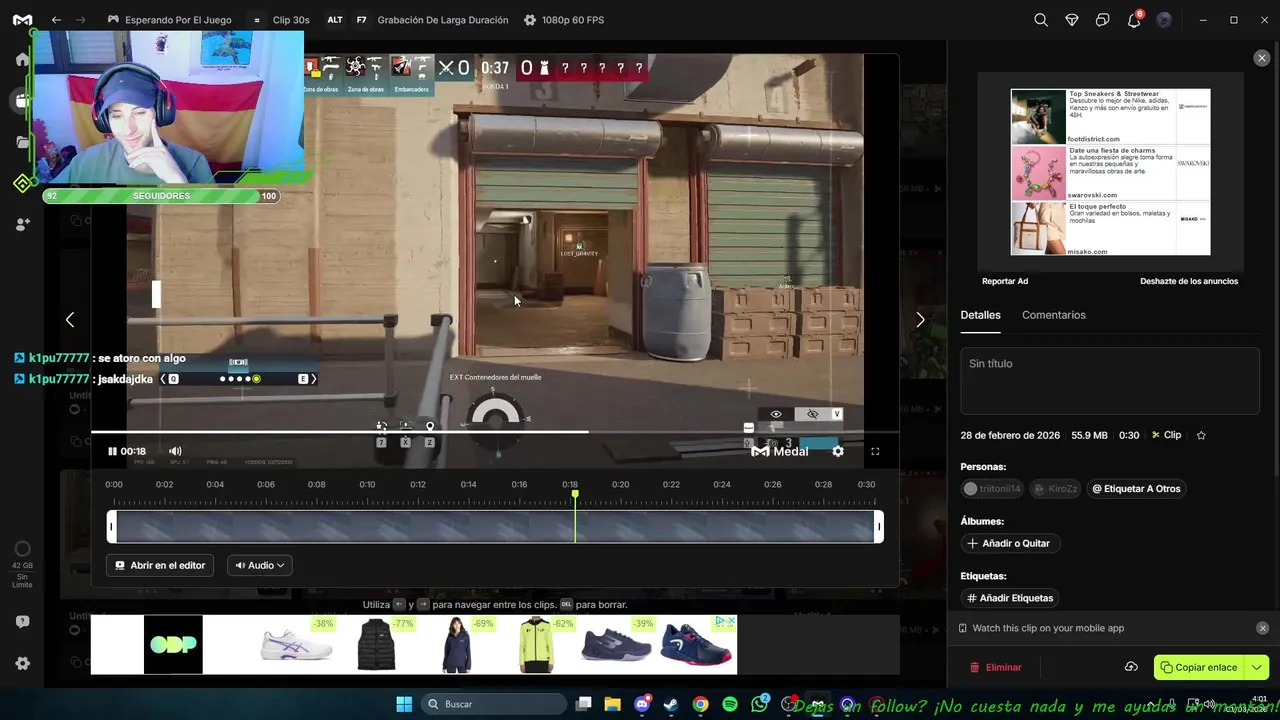The width and height of the screenshot is (1280, 720).
Task: Click the Medal logo in the top-left
Action: [22, 20]
